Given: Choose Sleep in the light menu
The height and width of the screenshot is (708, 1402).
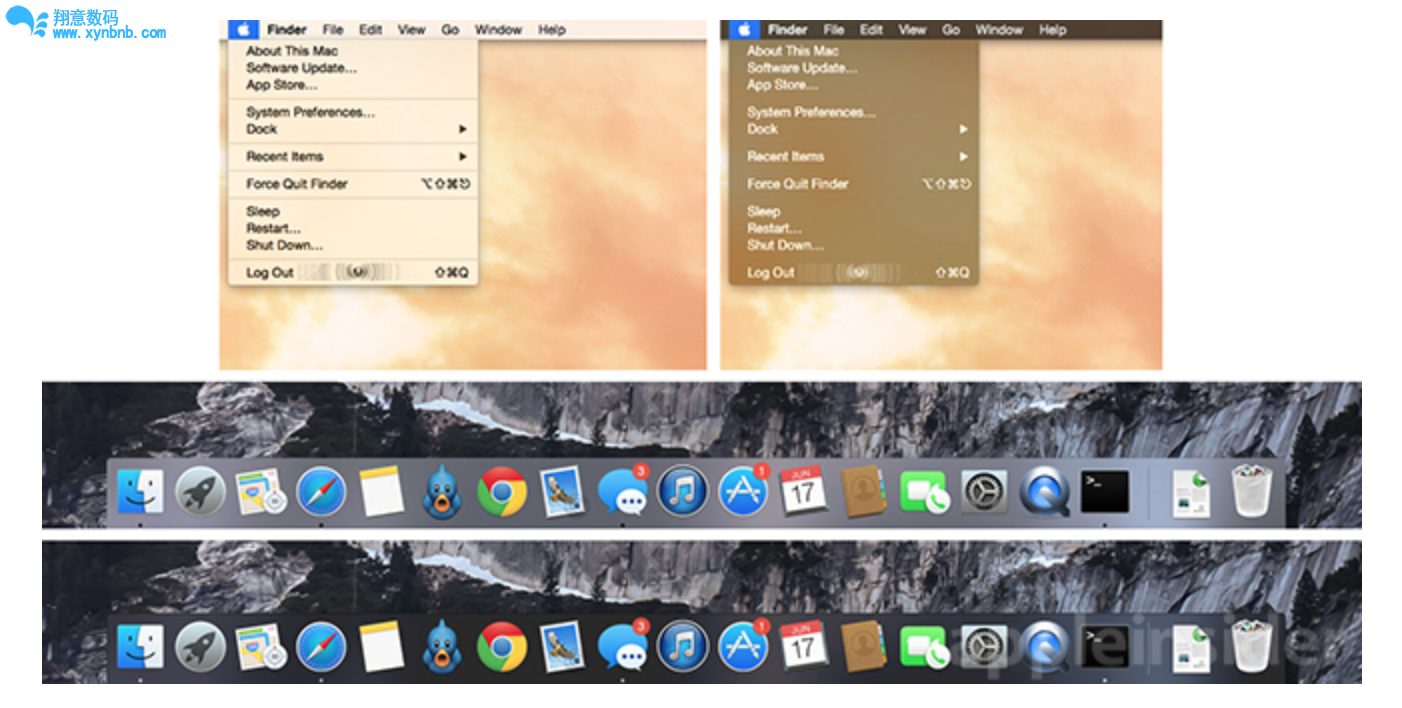Looking at the screenshot, I should 263,211.
